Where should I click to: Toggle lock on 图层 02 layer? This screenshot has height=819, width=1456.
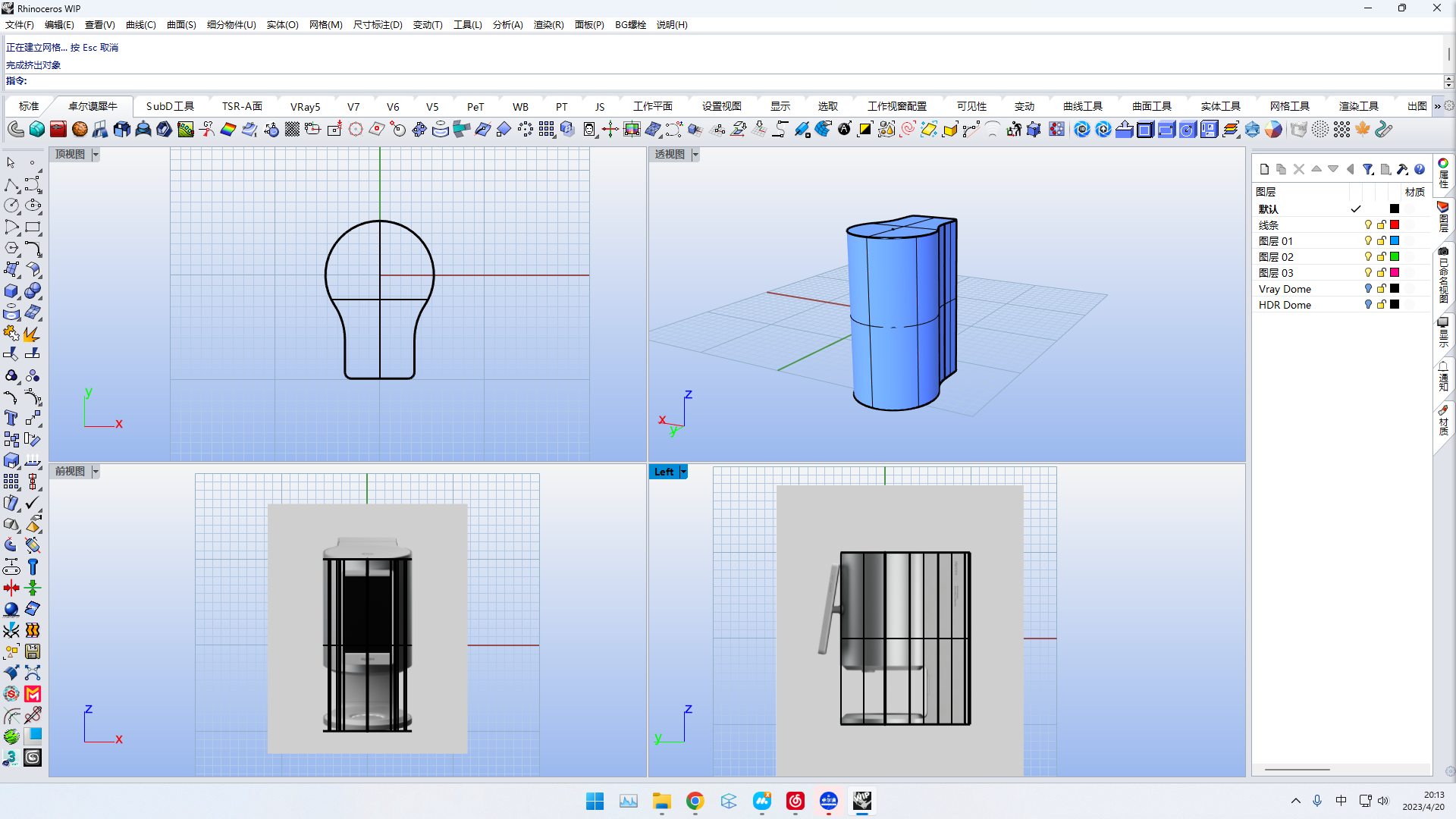[x=1381, y=257]
